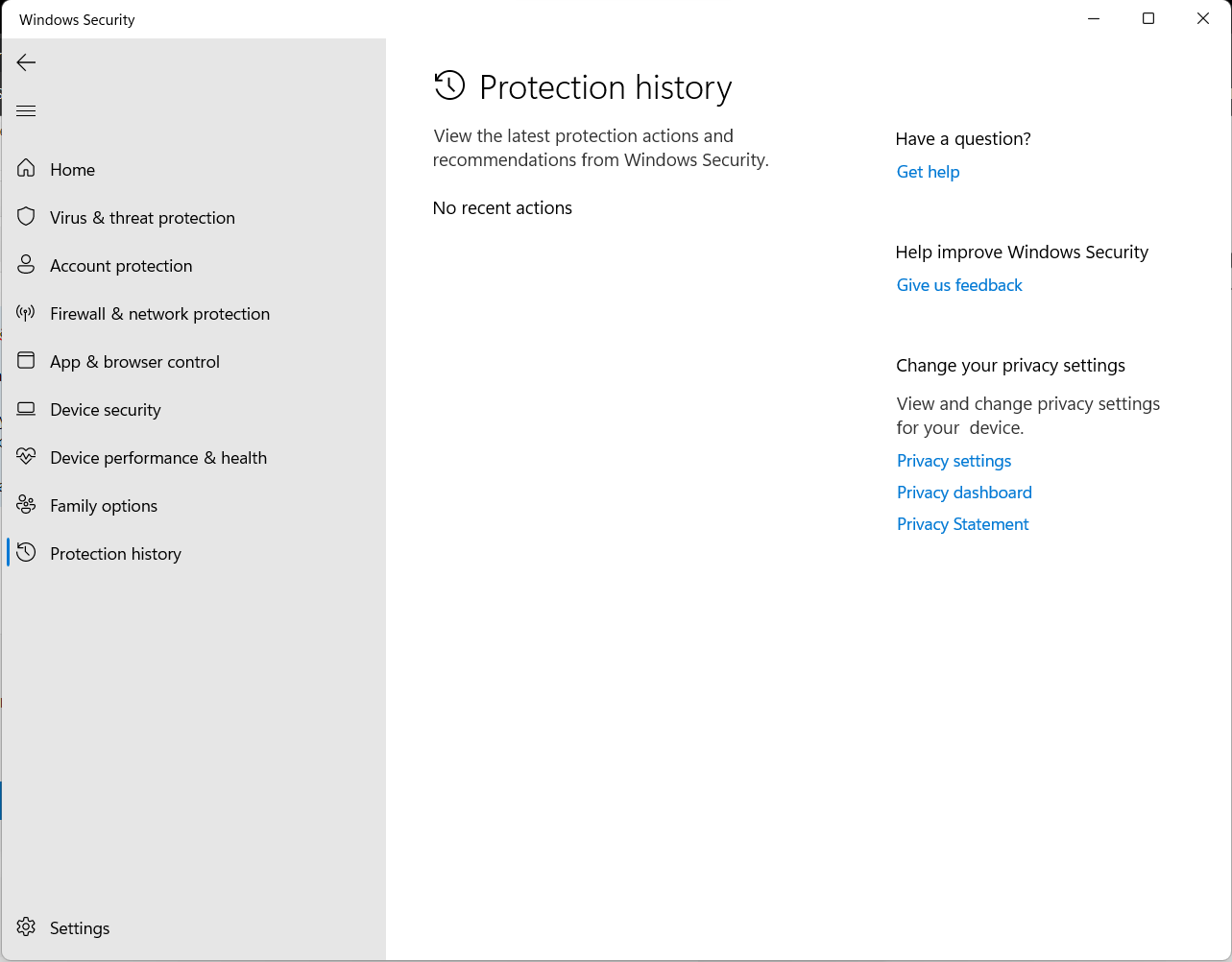1232x962 pixels.
Task: Click the Virus & threat shield icon
Action: coord(26,217)
